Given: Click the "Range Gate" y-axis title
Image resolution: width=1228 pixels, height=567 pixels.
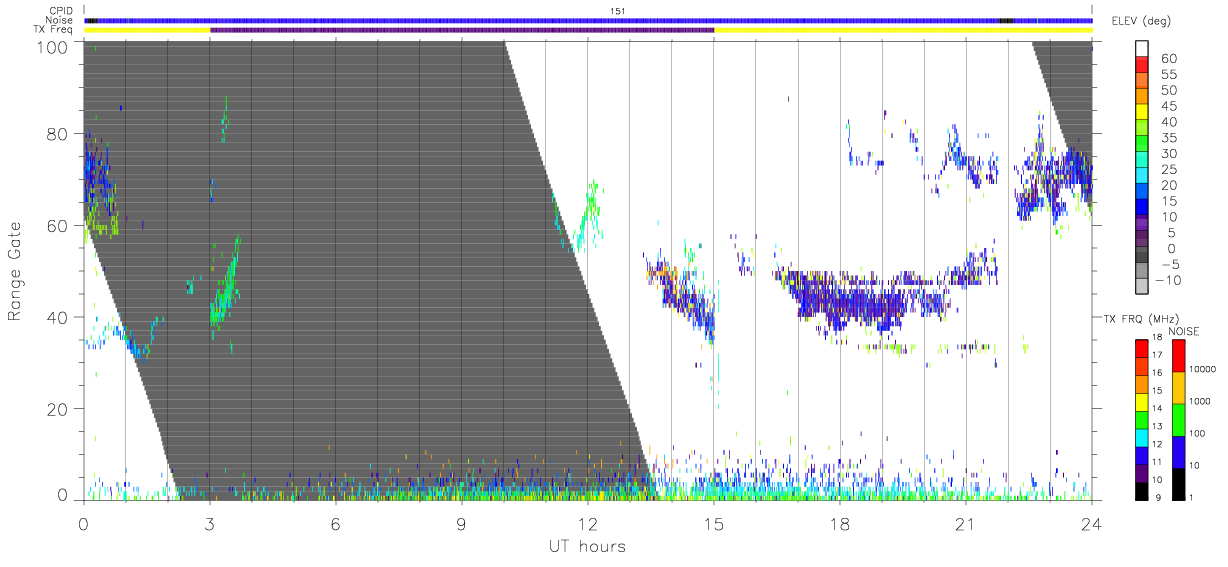Looking at the screenshot, I should click(15, 271).
